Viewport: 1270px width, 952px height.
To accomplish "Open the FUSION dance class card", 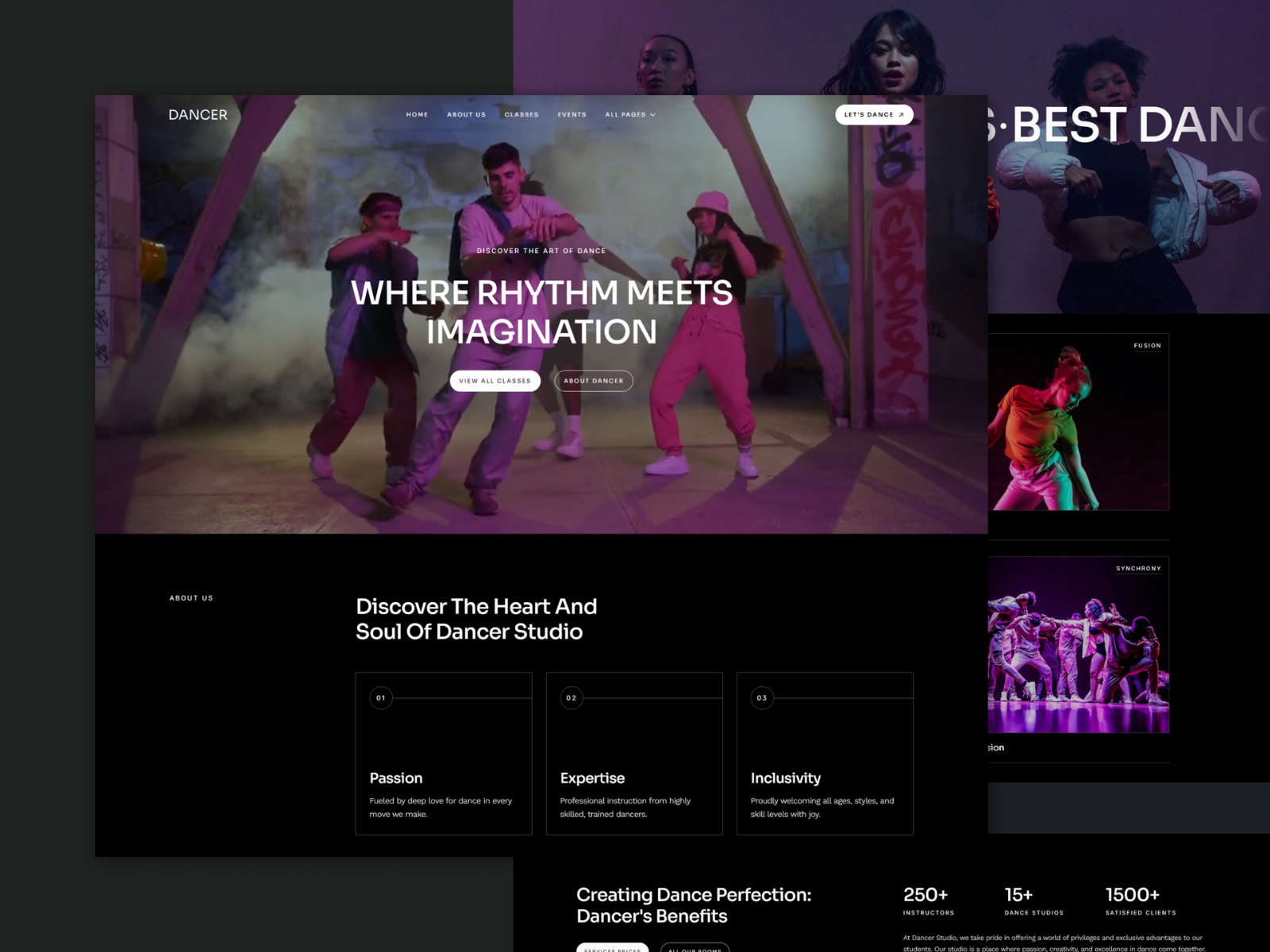I will click(1078, 420).
